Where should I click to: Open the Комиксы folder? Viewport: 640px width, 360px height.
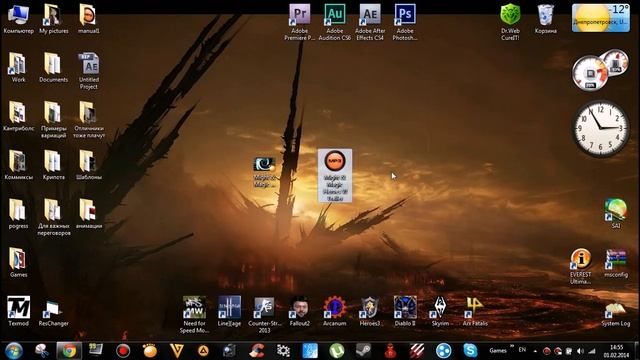pos(18,165)
